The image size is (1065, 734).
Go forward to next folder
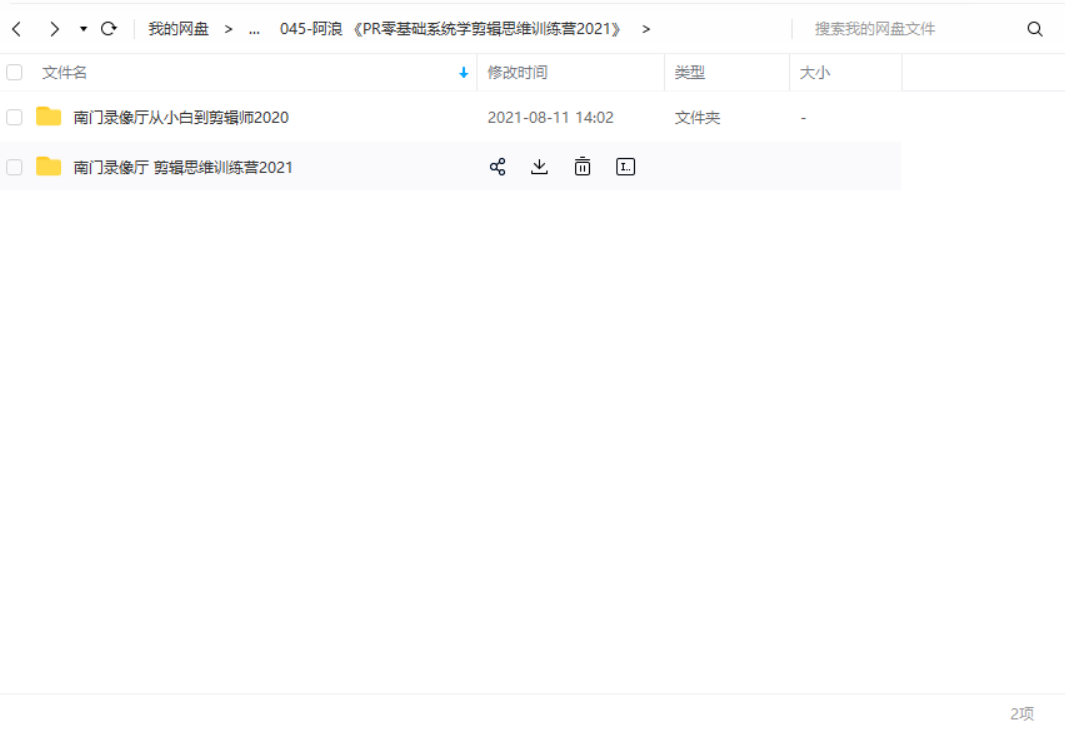(x=54, y=29)
